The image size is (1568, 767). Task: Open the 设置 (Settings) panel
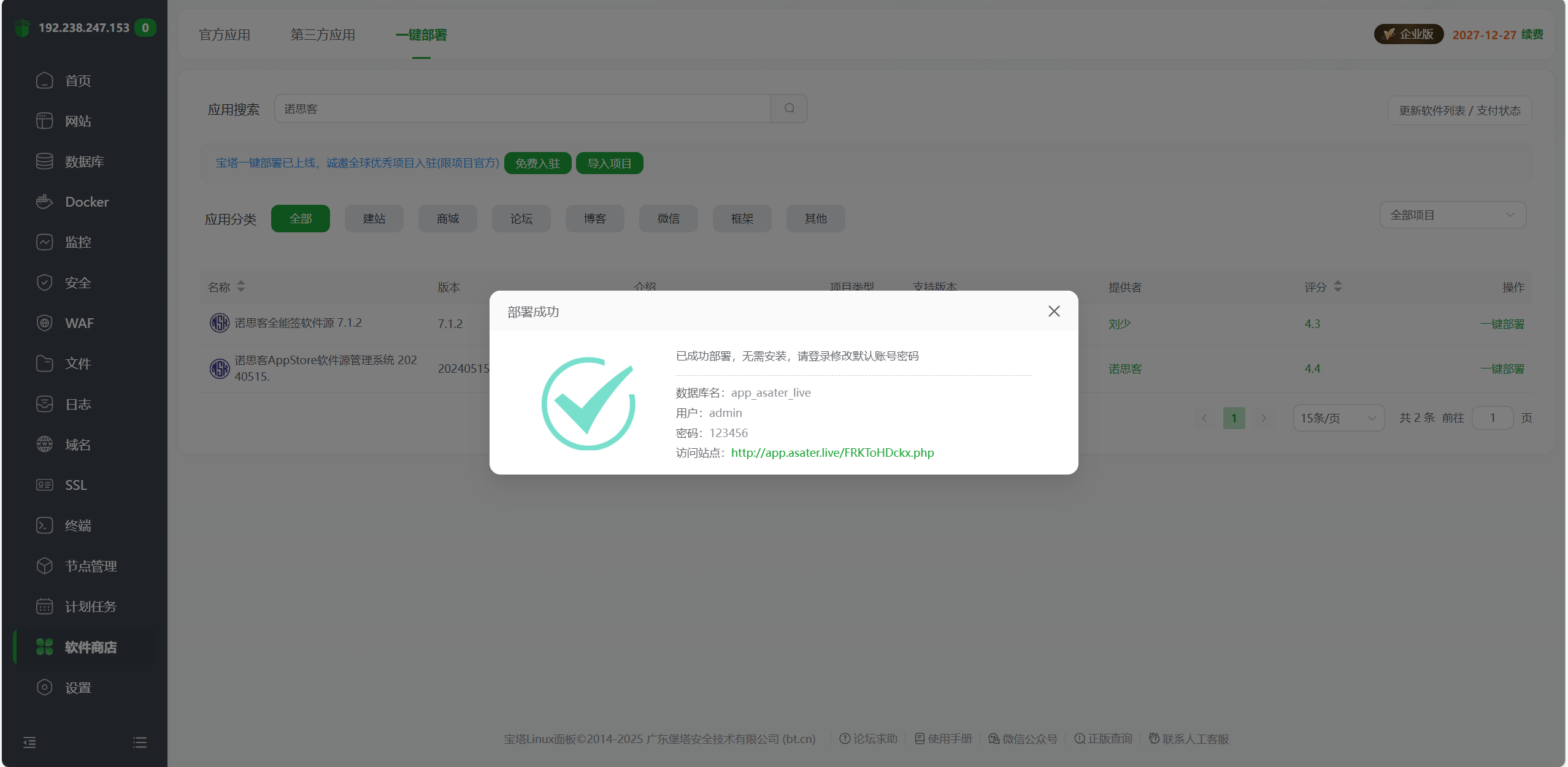point(77,687)
